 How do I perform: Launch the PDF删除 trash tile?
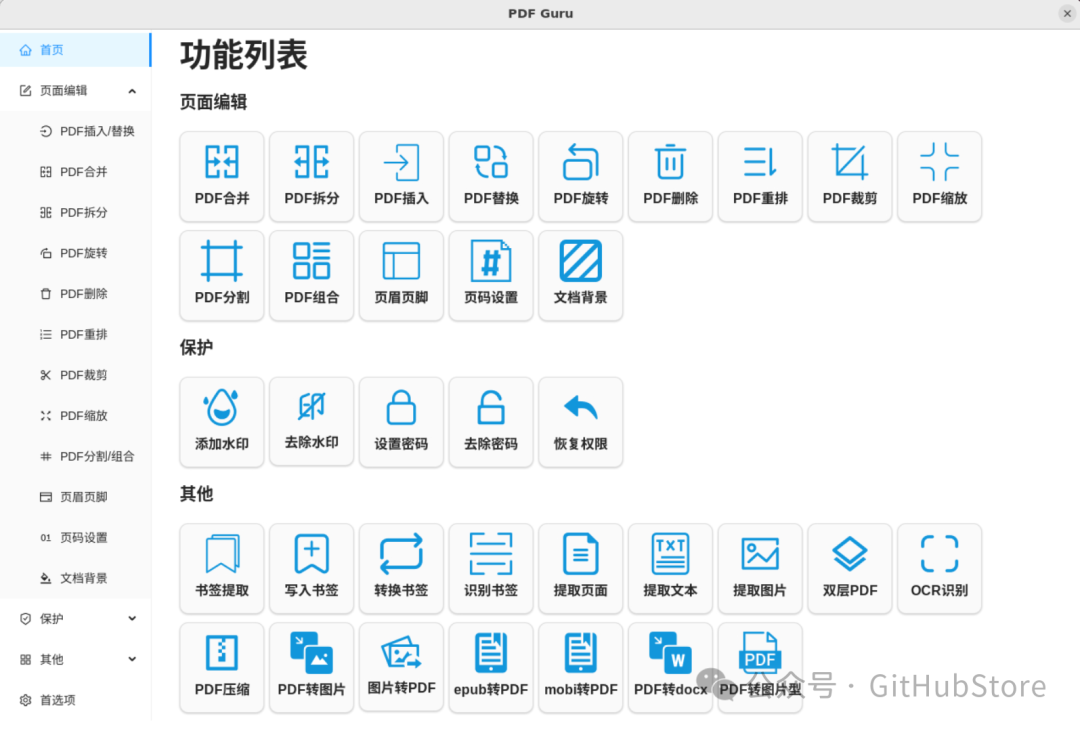click(670, 176)
